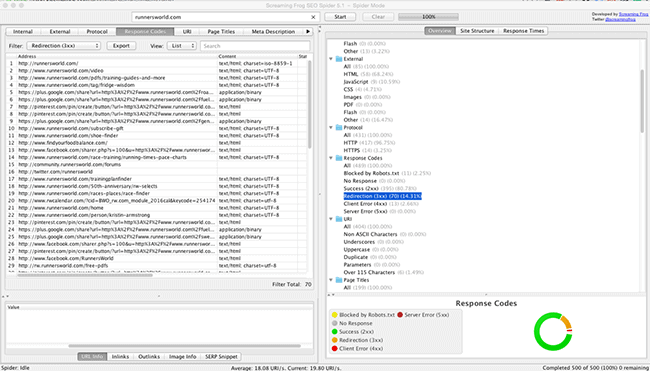Click the green Success (2xx) legend dot
Screen dimensions: 650x371
(335, 332)
